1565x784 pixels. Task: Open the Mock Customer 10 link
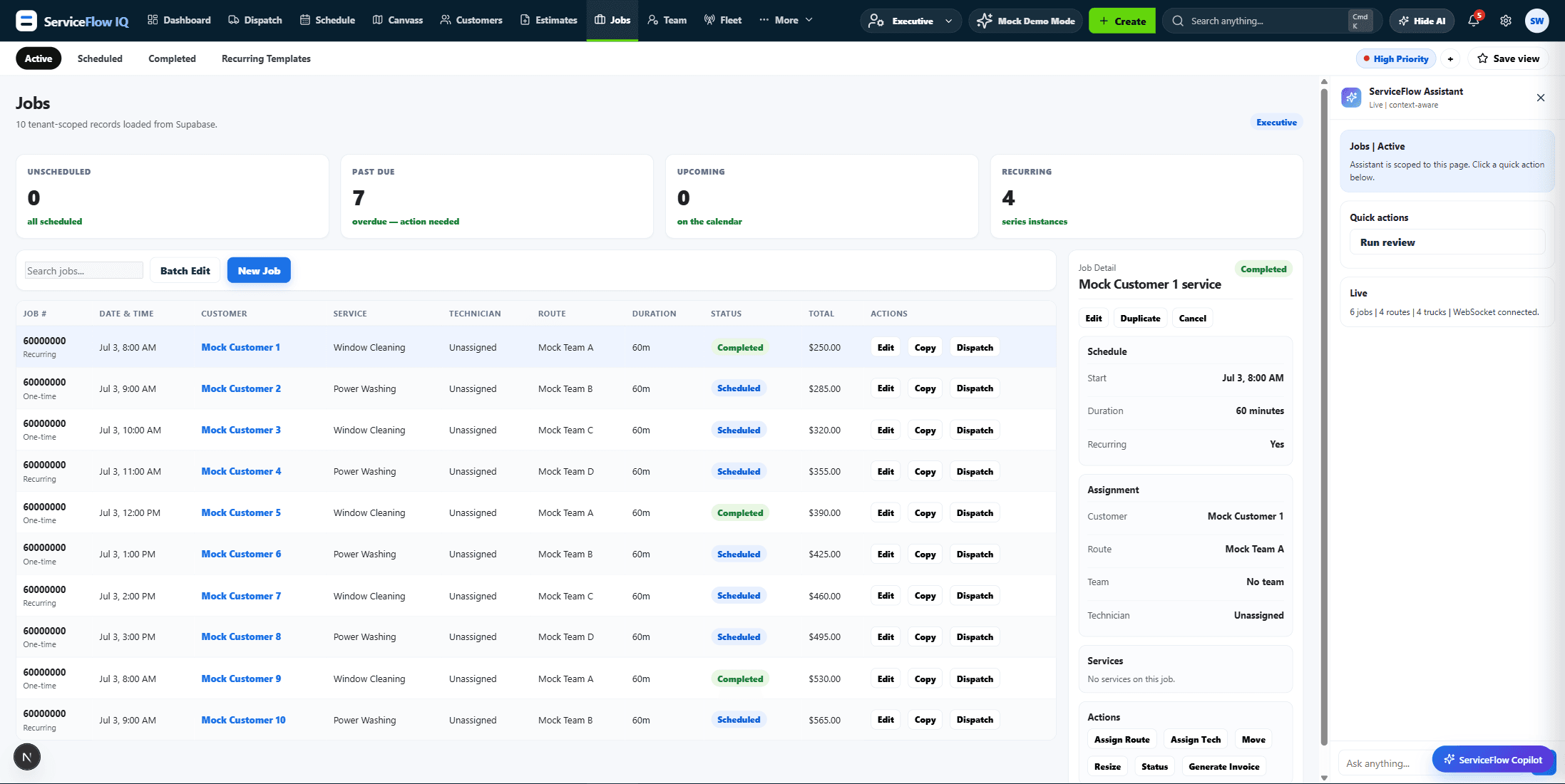pos(243,720)
